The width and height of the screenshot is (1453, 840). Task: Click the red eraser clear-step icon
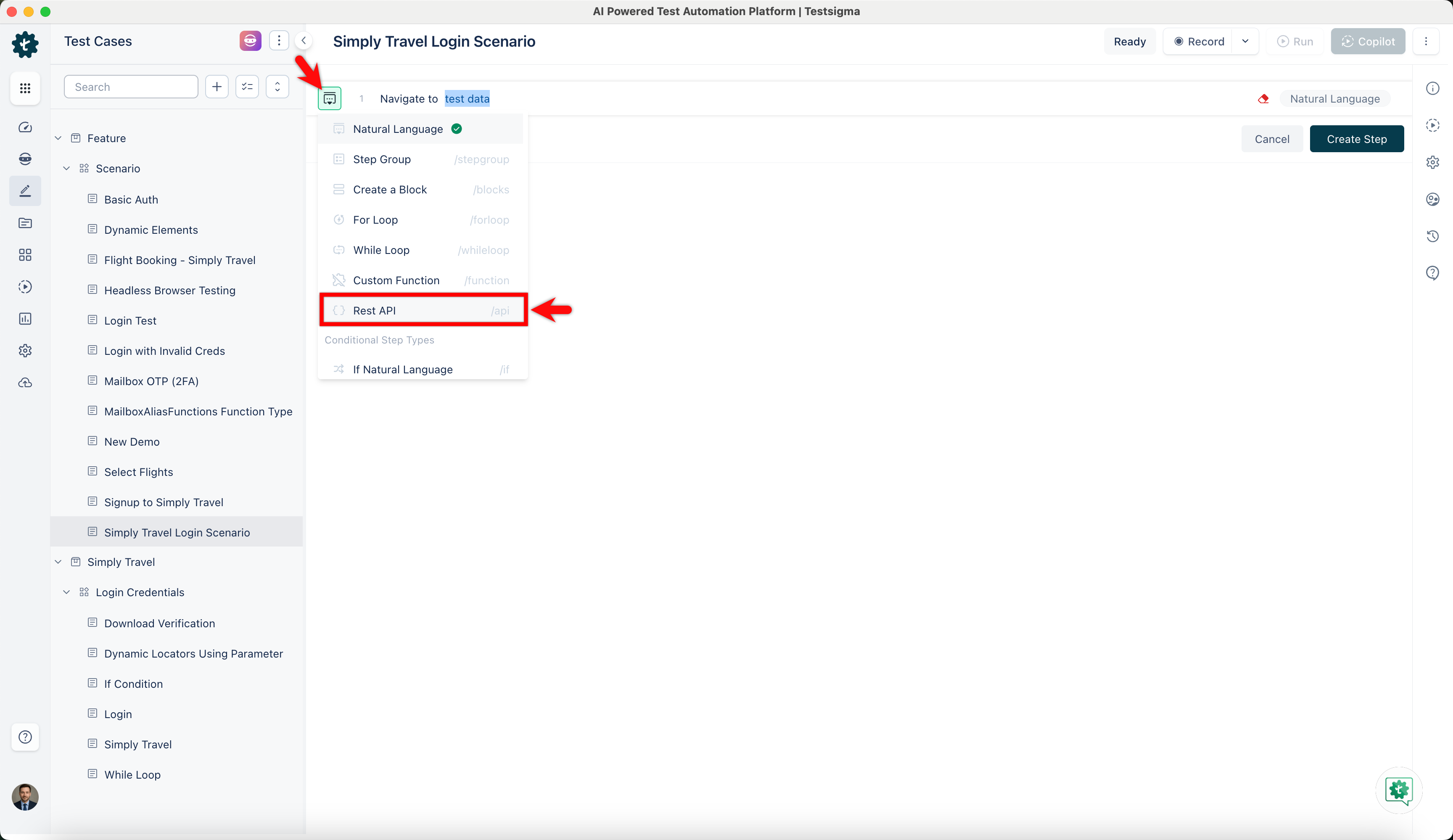[1263, 98]
